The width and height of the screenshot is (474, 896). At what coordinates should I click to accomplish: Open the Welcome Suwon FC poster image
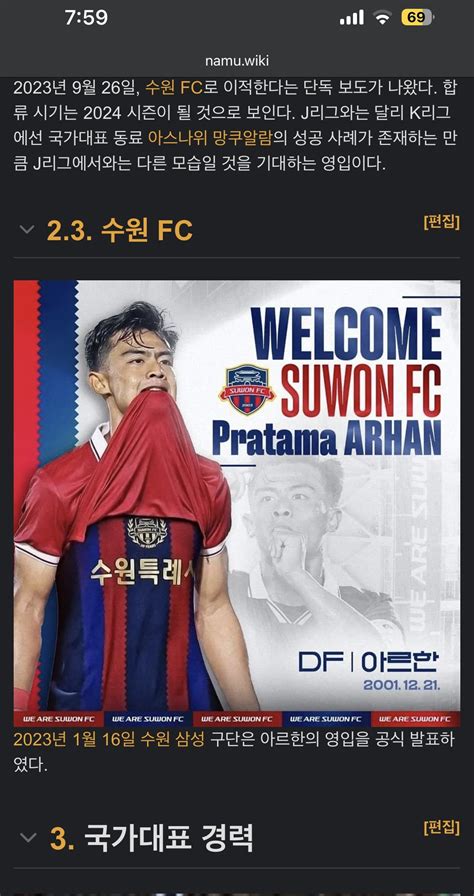237,503
